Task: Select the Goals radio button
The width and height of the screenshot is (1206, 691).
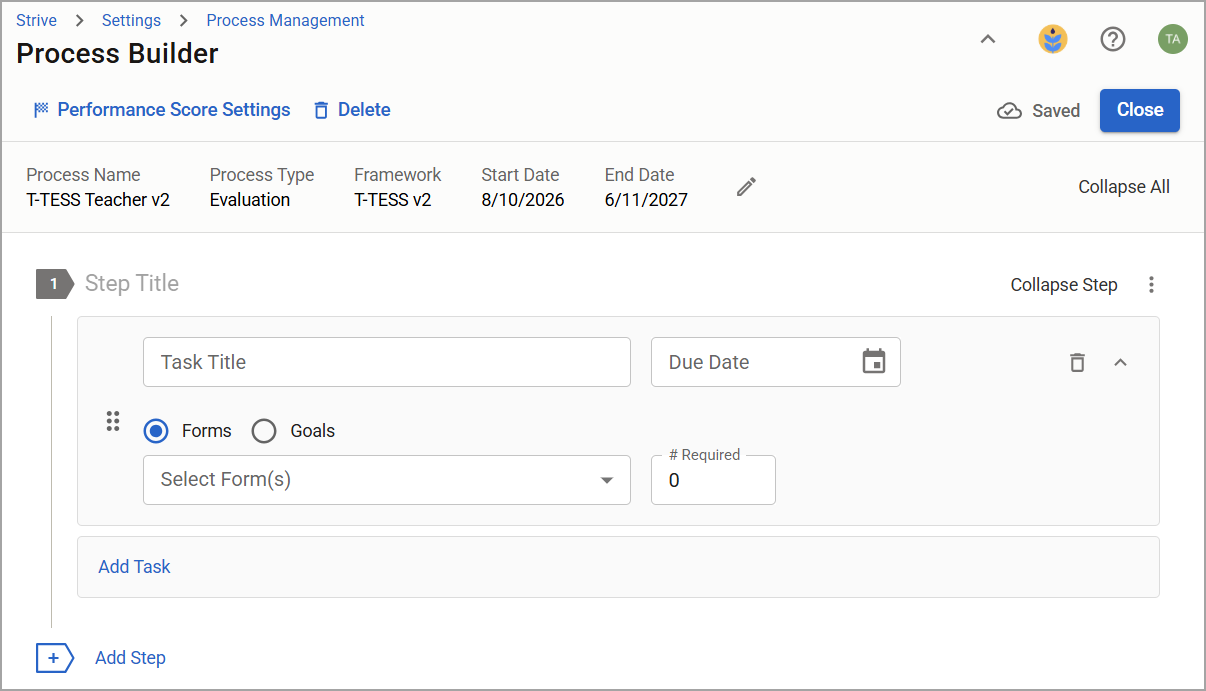Action: pyautogui.click(x=264, y=431)
